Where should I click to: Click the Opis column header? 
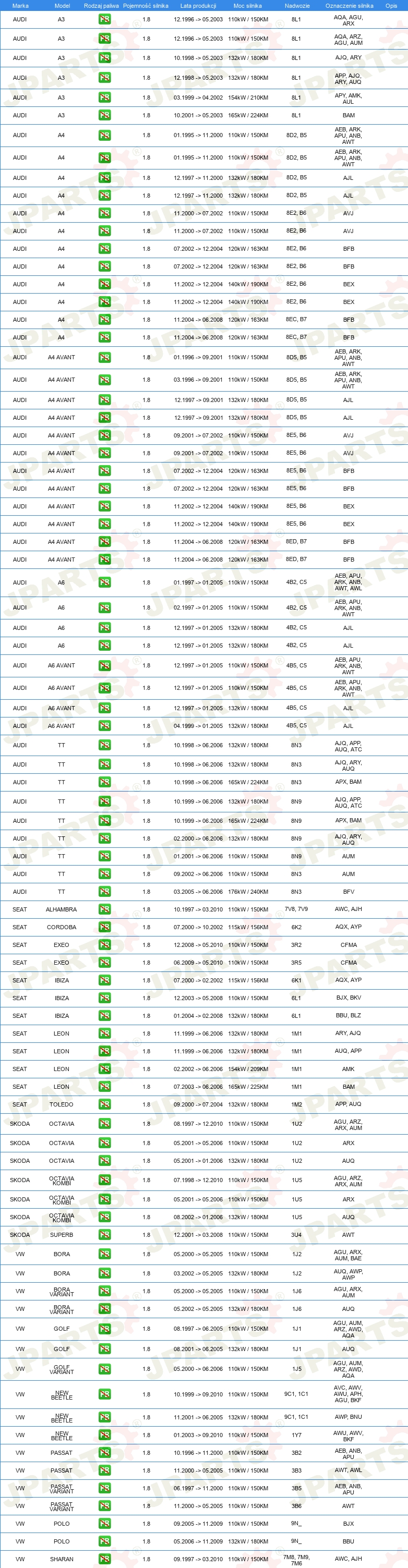pos(391,6)
